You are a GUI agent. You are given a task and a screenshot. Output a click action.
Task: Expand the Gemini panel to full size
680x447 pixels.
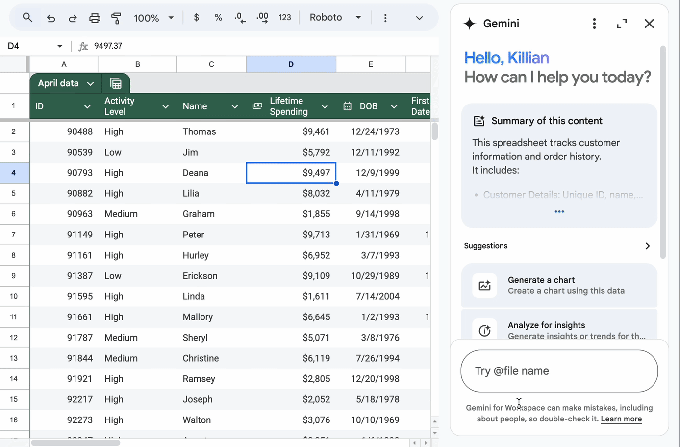(622, 24)
